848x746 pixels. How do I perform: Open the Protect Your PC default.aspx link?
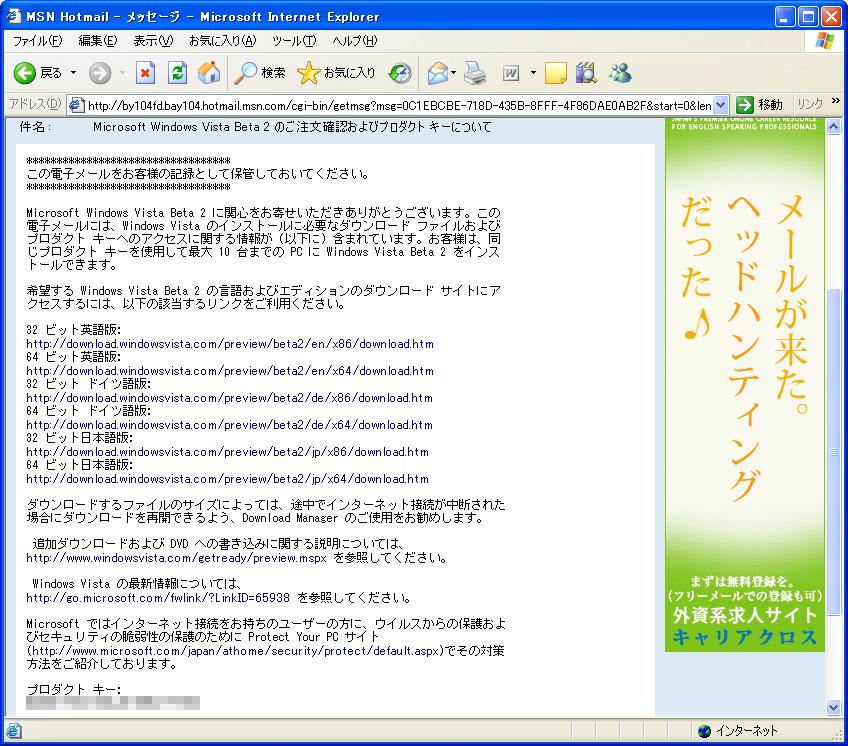pos(235,651)
